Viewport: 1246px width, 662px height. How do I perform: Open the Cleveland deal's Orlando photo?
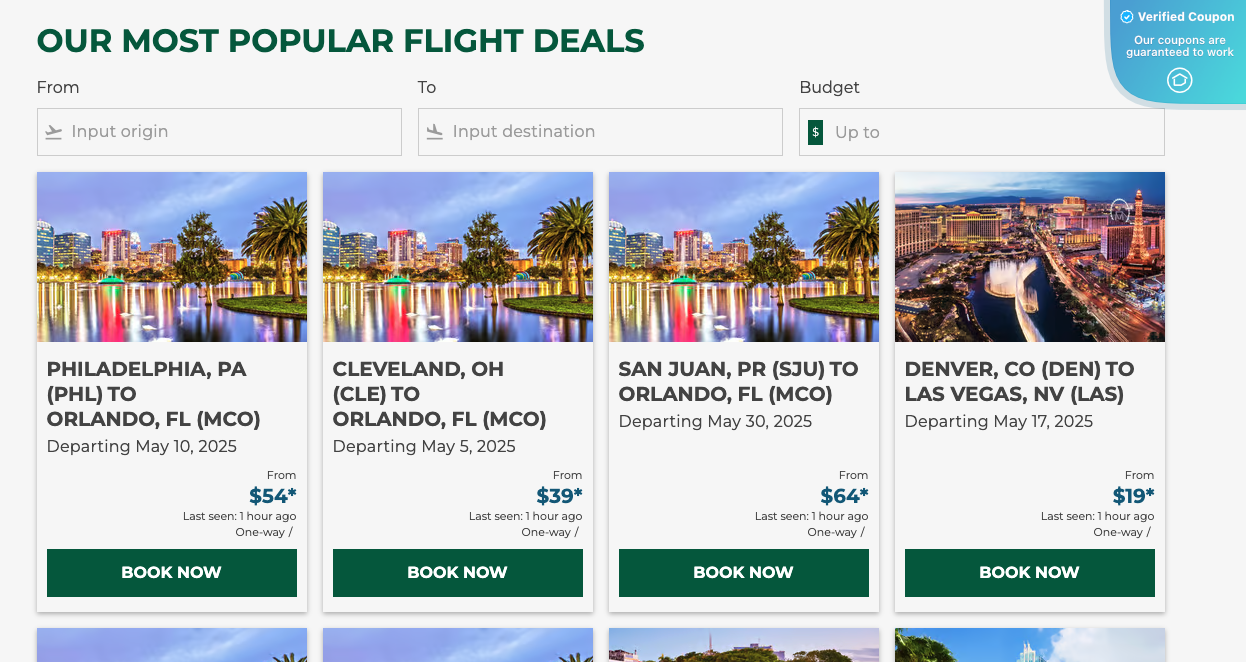coord(457,257)
